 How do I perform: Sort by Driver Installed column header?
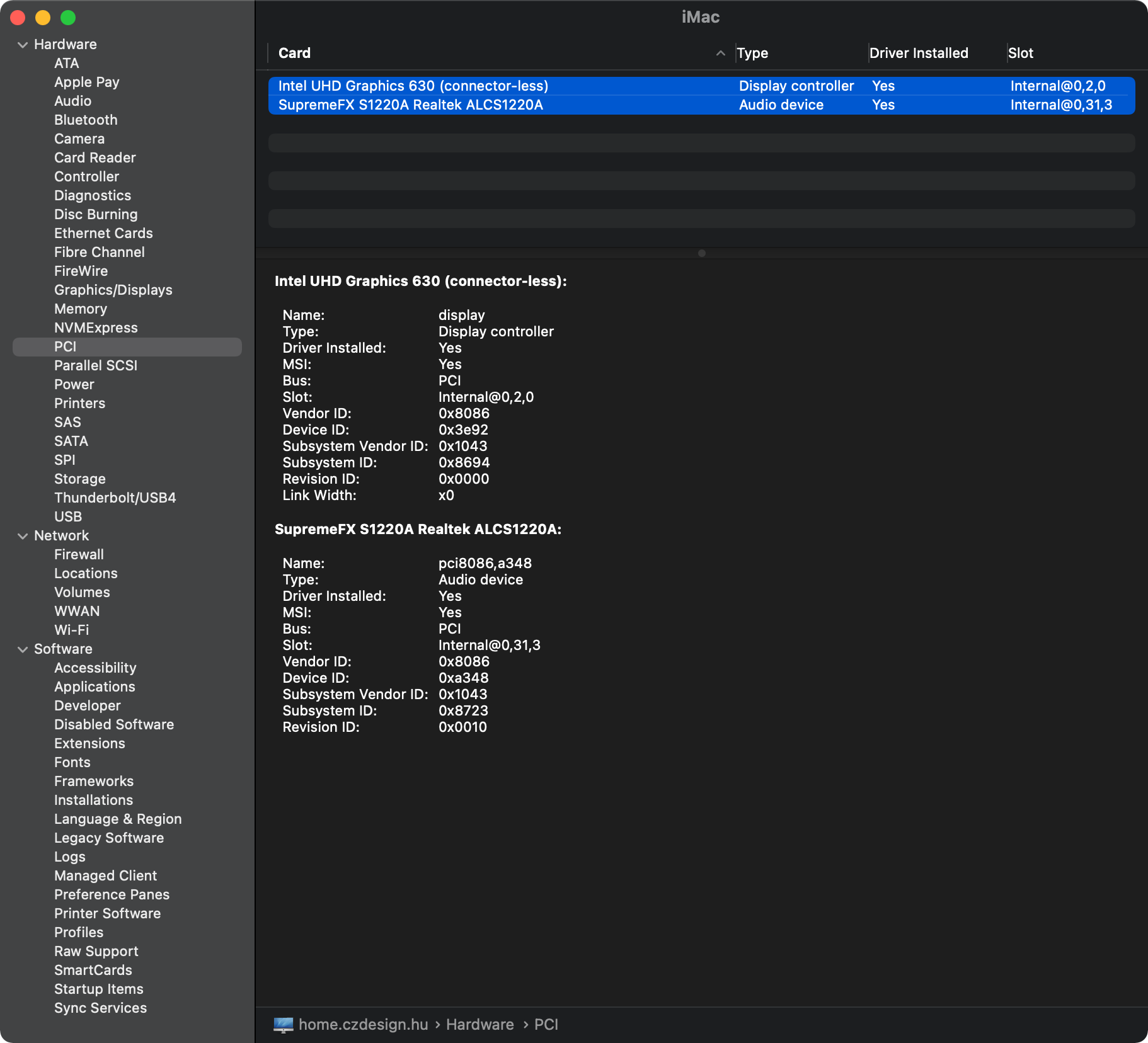[x=919, y=54]
